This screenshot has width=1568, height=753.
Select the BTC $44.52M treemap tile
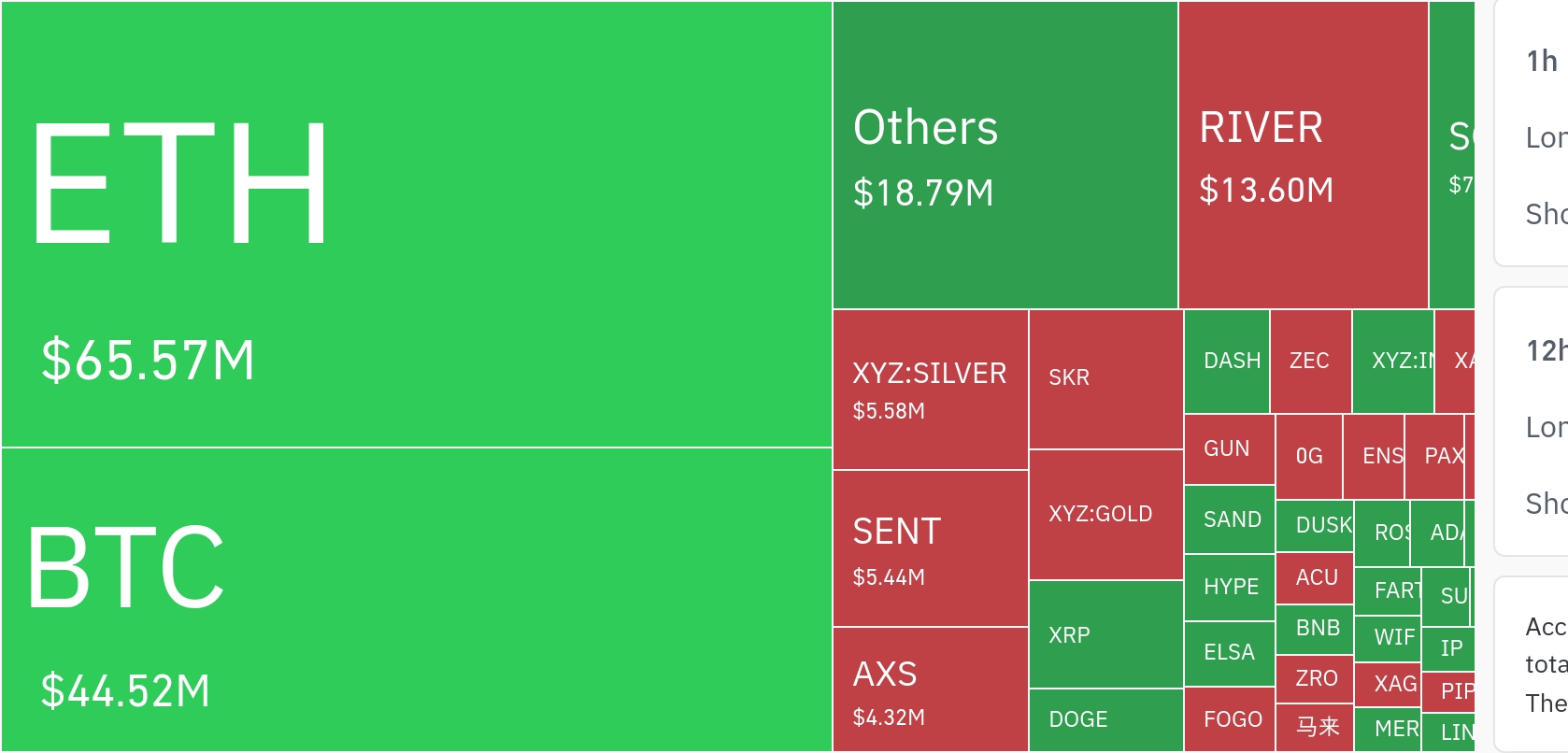416,600
